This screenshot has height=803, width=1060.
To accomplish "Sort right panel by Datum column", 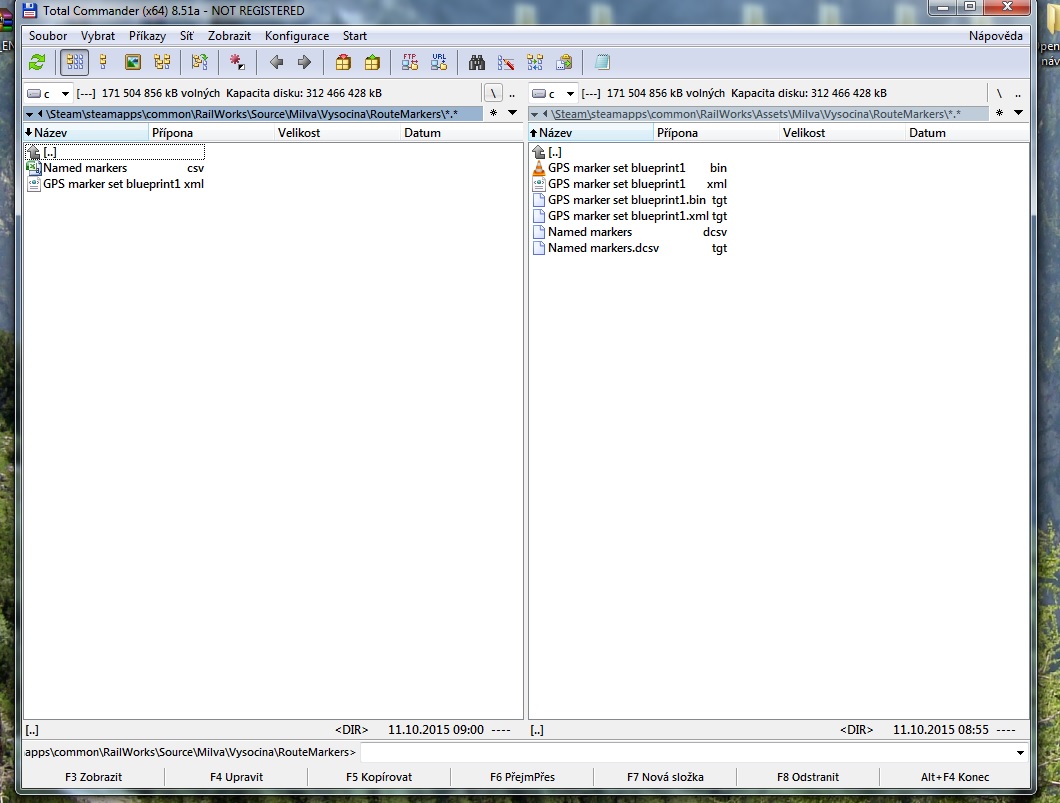I will tap(967, 132).
